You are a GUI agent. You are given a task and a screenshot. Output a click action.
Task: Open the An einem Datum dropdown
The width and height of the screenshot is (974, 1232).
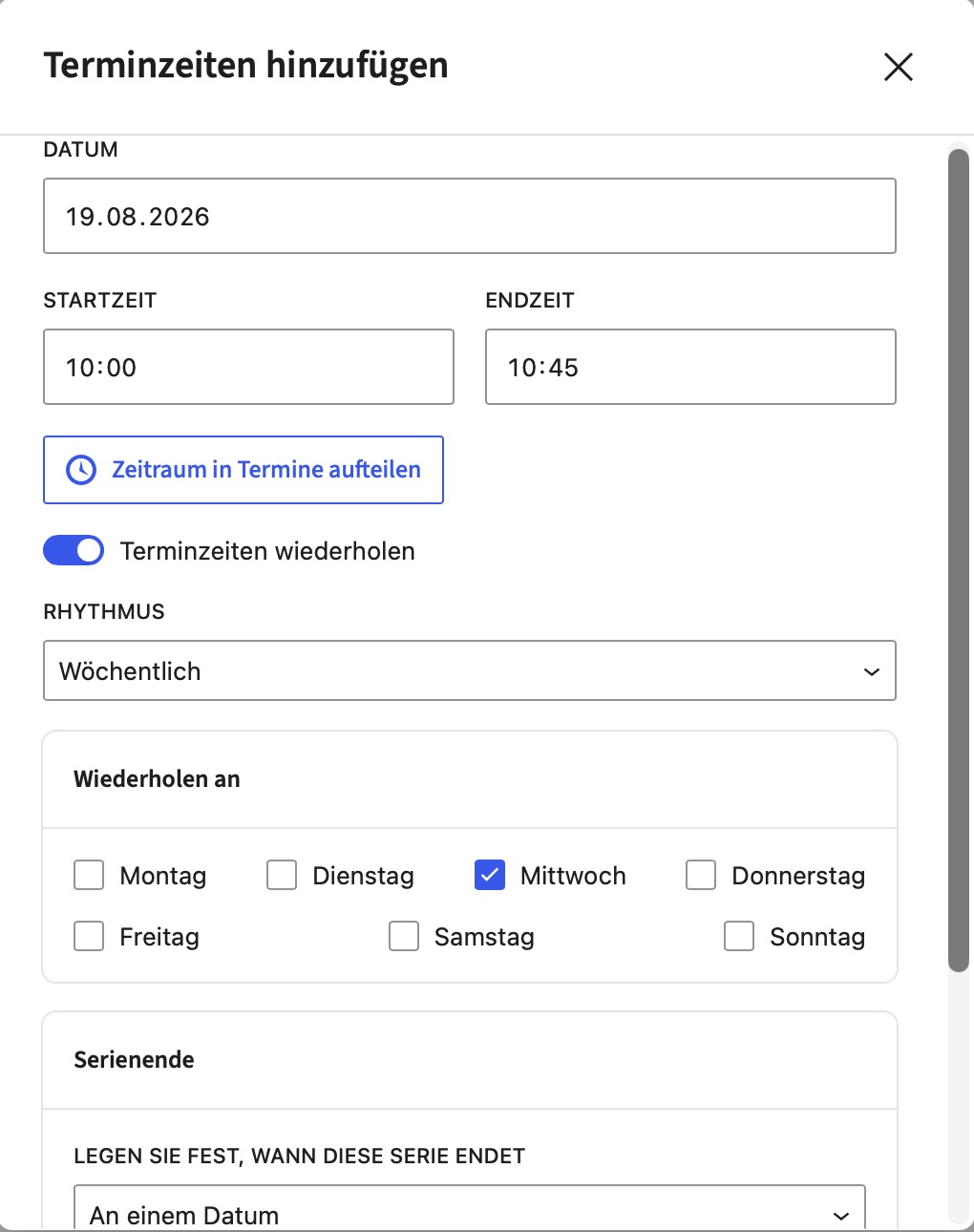tap(470, 1208)
